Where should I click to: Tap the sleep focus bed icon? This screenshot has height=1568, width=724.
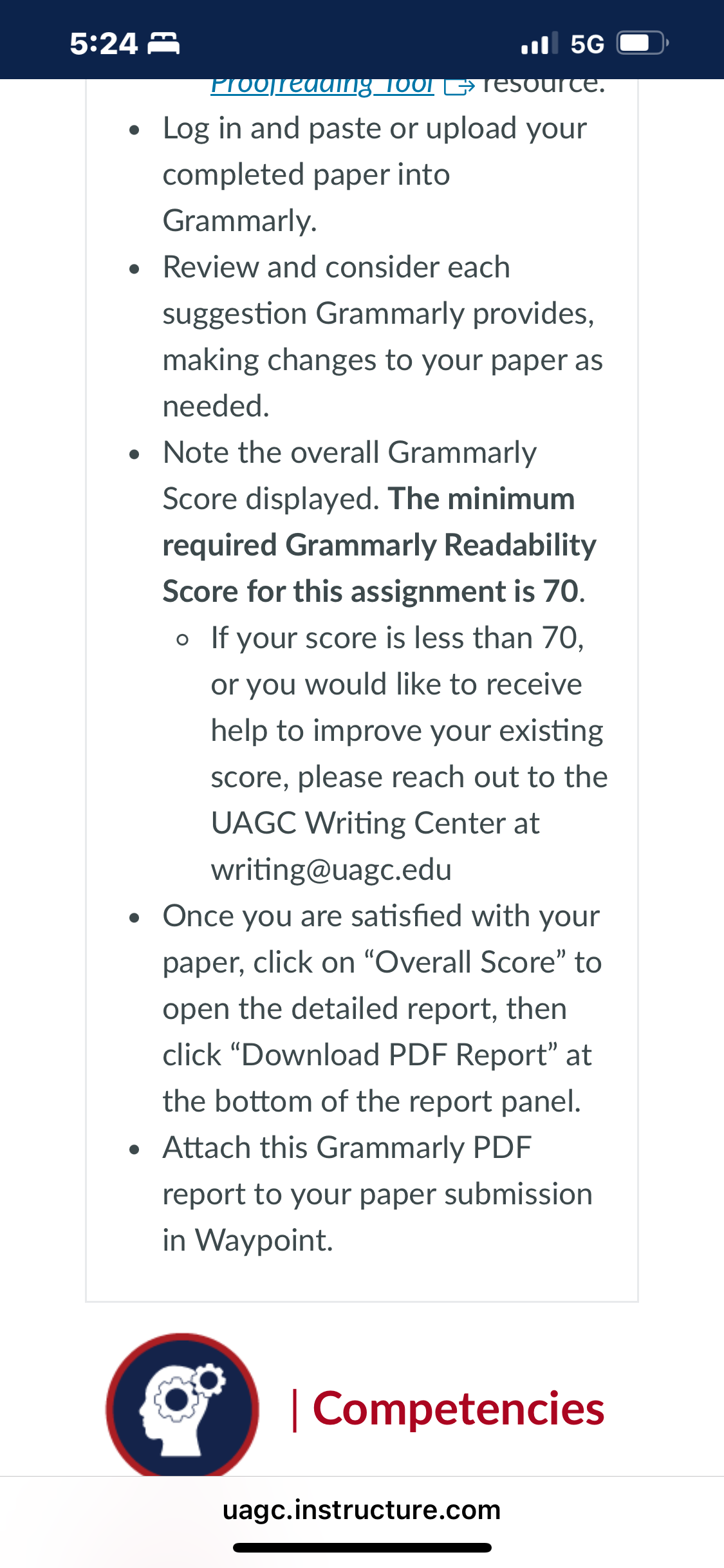click(x=163, y=44)
